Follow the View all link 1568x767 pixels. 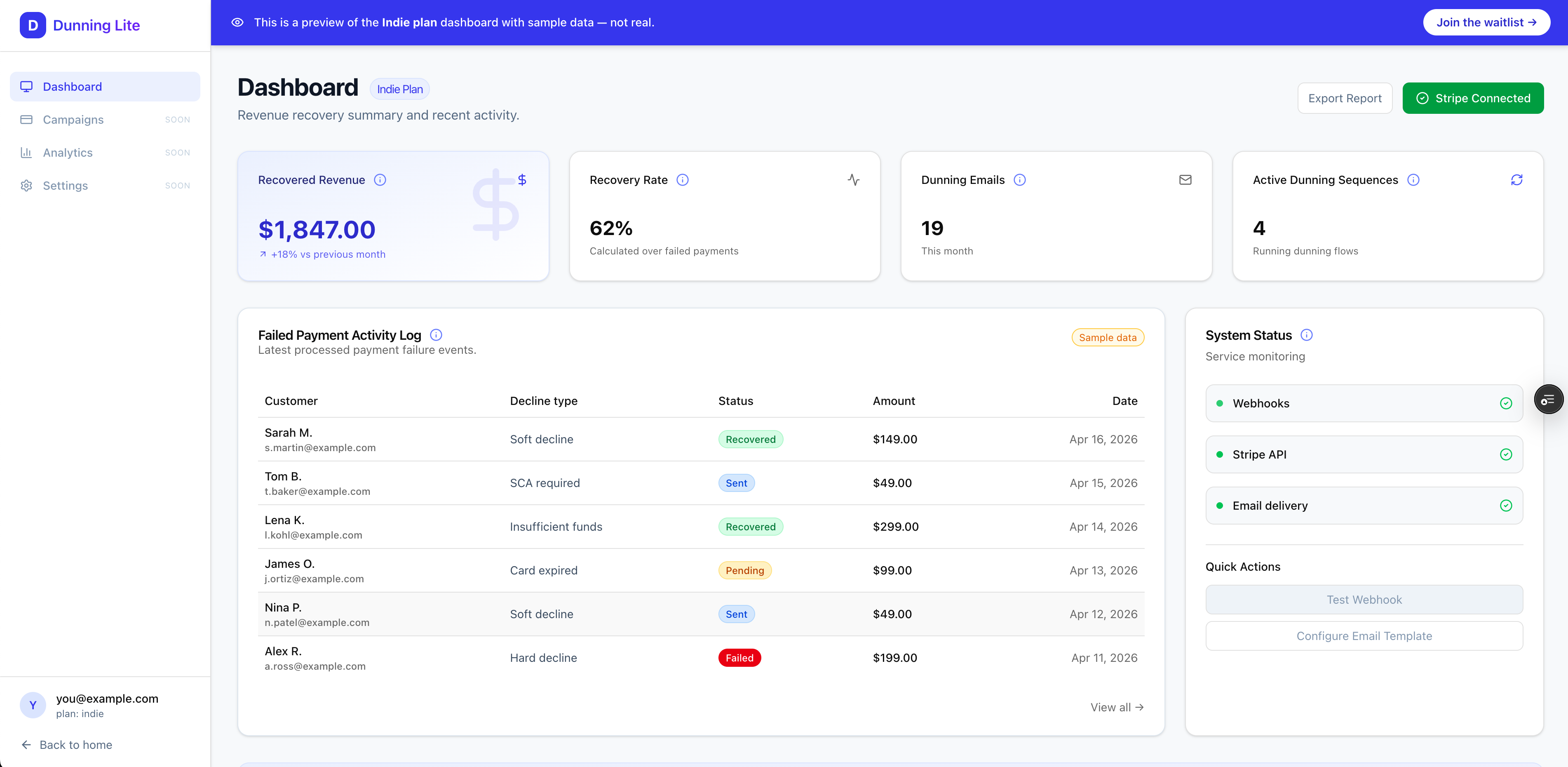(x=1117, y=707)
